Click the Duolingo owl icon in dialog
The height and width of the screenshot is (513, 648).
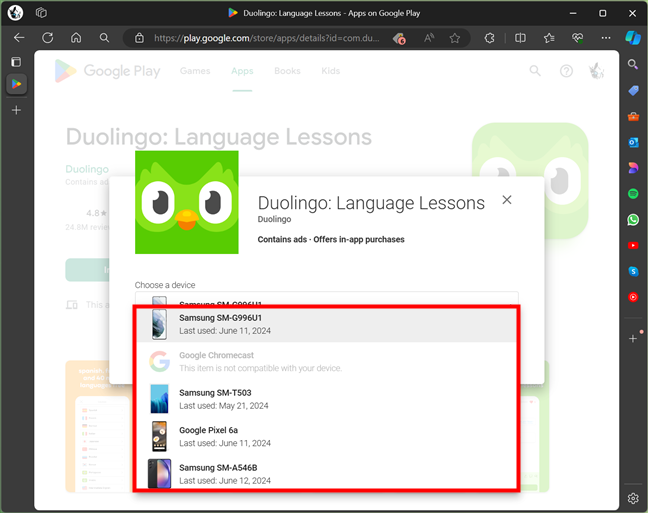tap(187, 202)
